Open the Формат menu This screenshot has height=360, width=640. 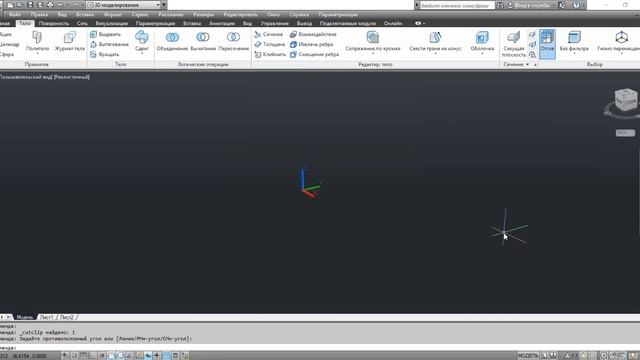[x=113, y=15]
